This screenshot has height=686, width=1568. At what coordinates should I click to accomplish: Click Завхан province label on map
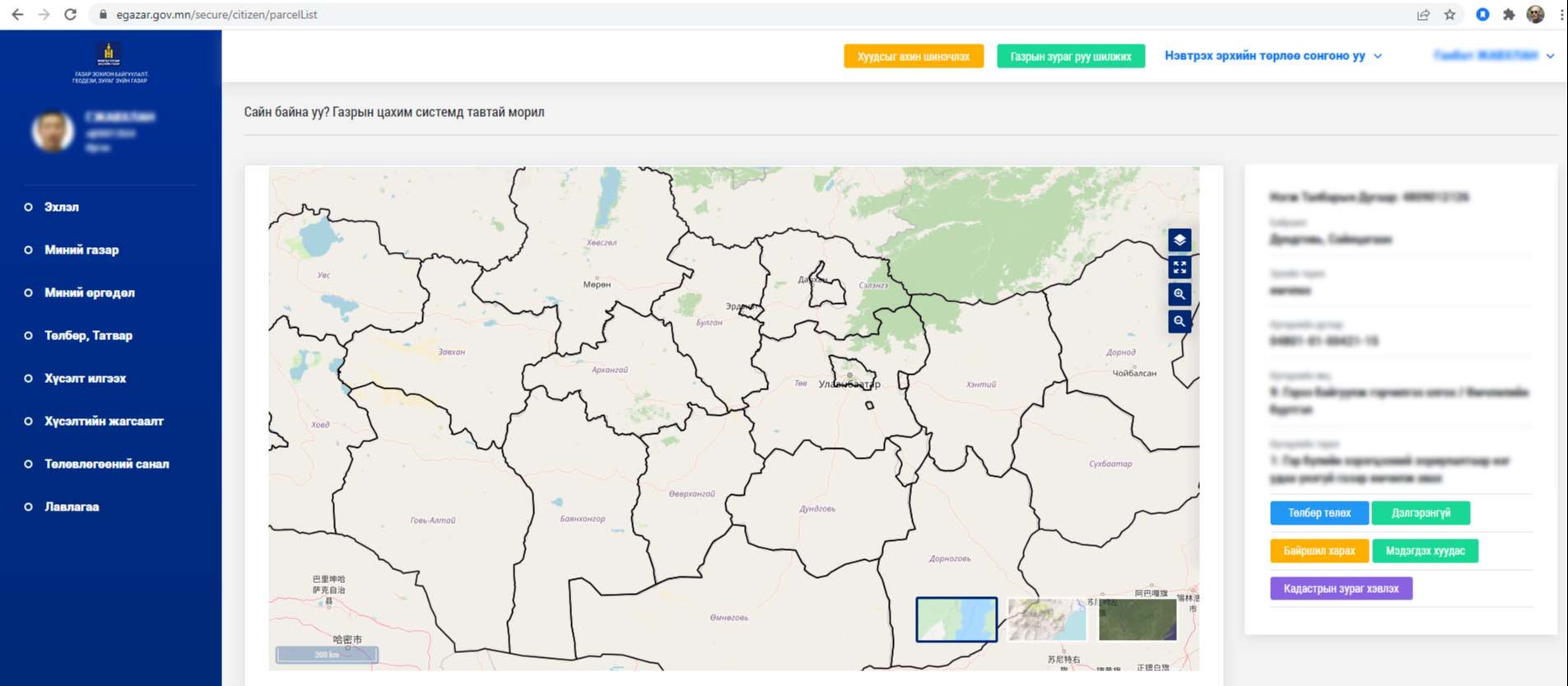[x=452, y=352]
